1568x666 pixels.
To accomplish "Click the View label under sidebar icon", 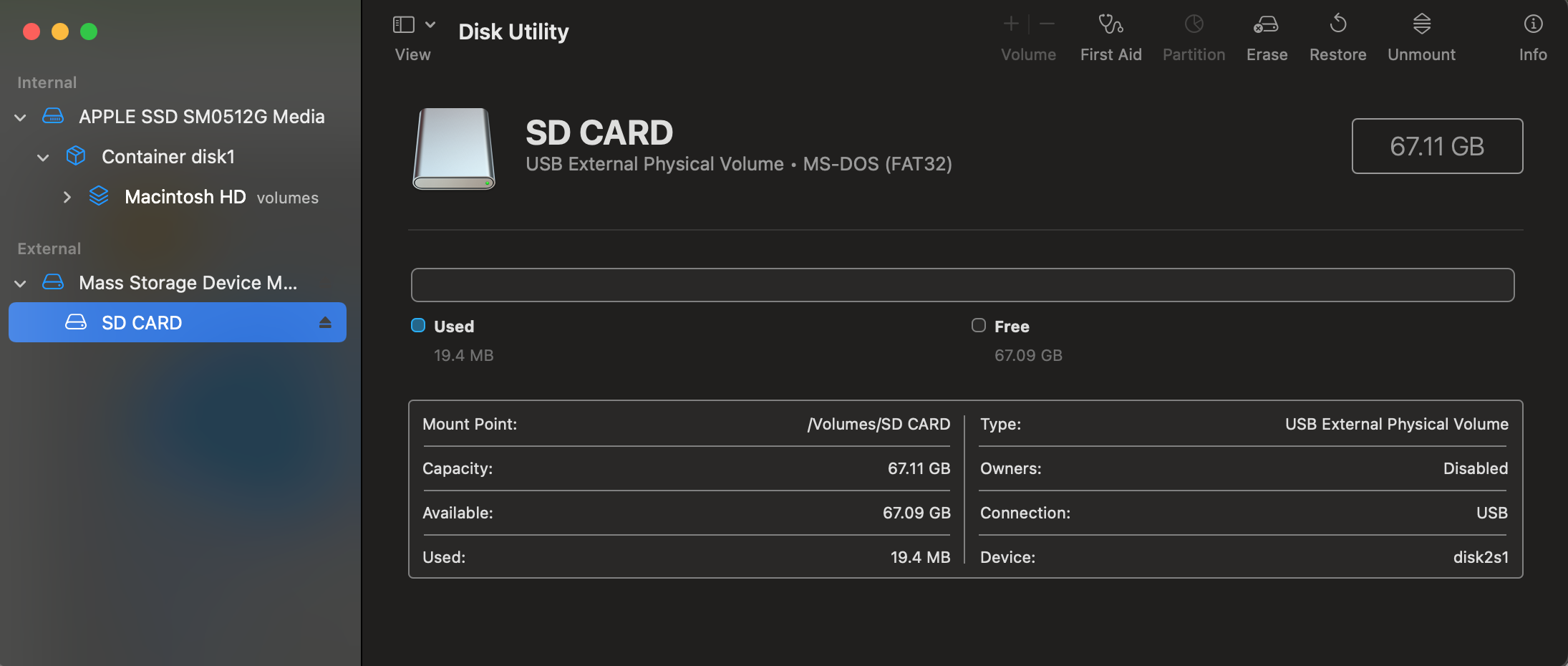I will [412, 54].
